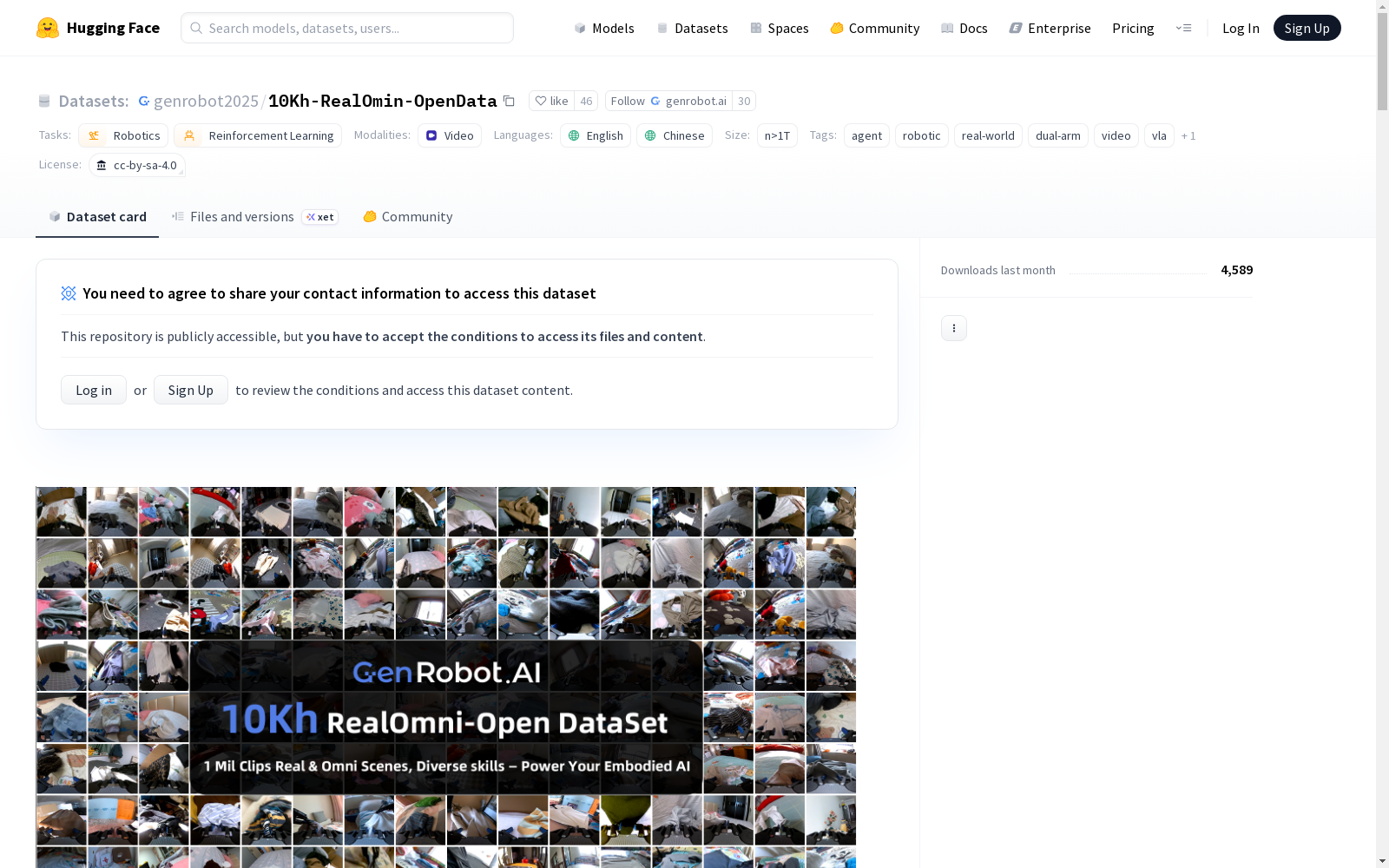Open the 10Kh-RealOmin-OpenData dataset title link
The height and width of the screenshot is (868, 1389).
point(383,101)
